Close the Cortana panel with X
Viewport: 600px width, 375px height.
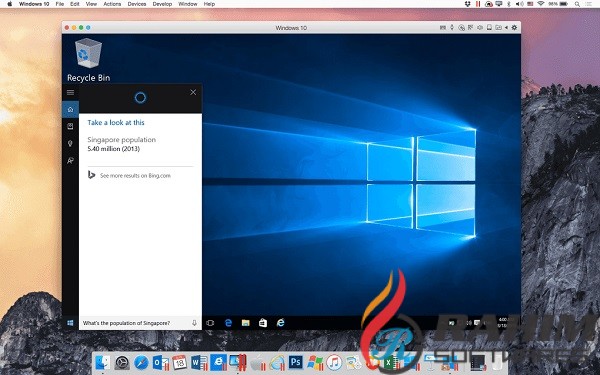click(x=193, y=92)
